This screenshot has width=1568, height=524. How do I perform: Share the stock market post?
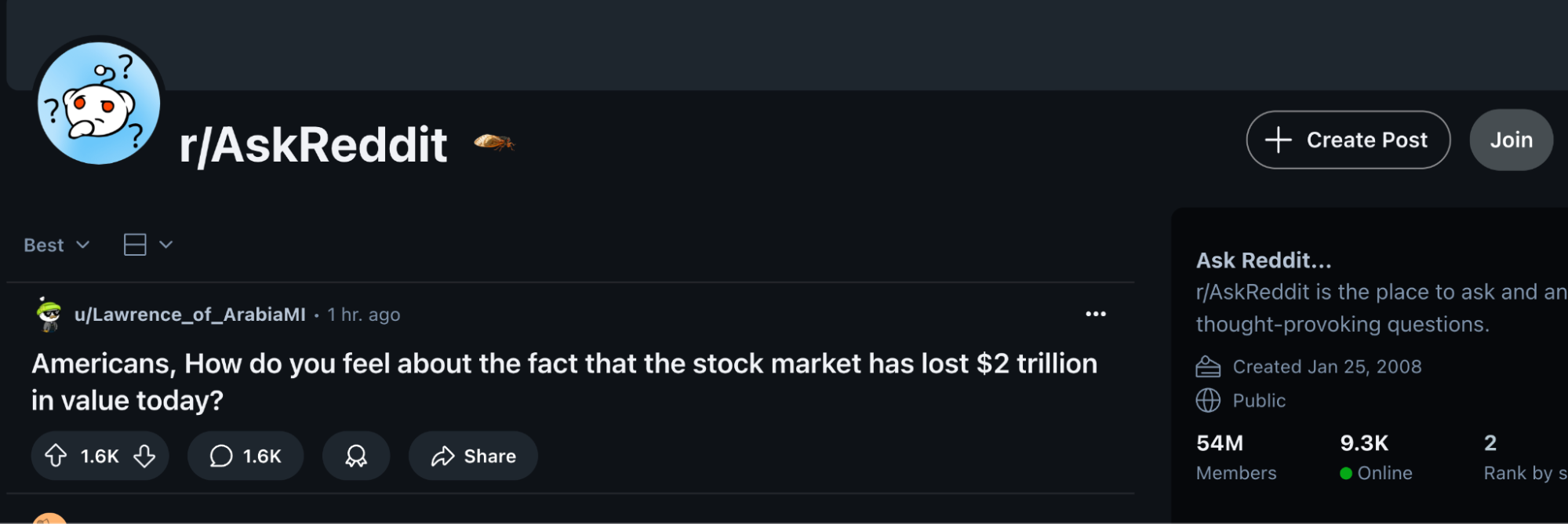click(x=473, y=456)
